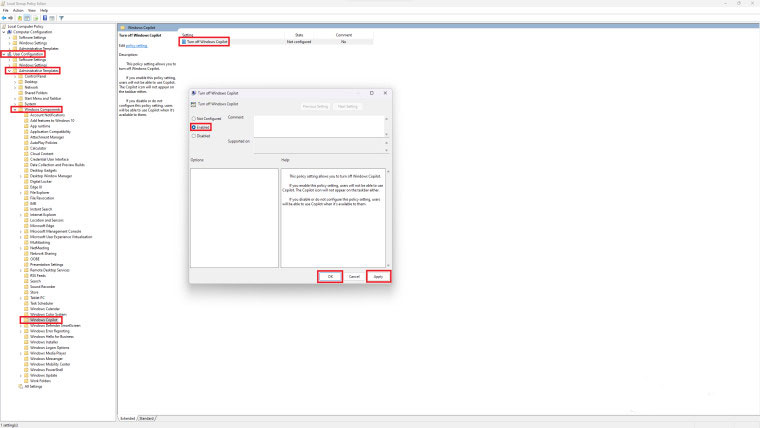
Task: Click the Desktop Gadgets folder icon
Action: (26, 171)
